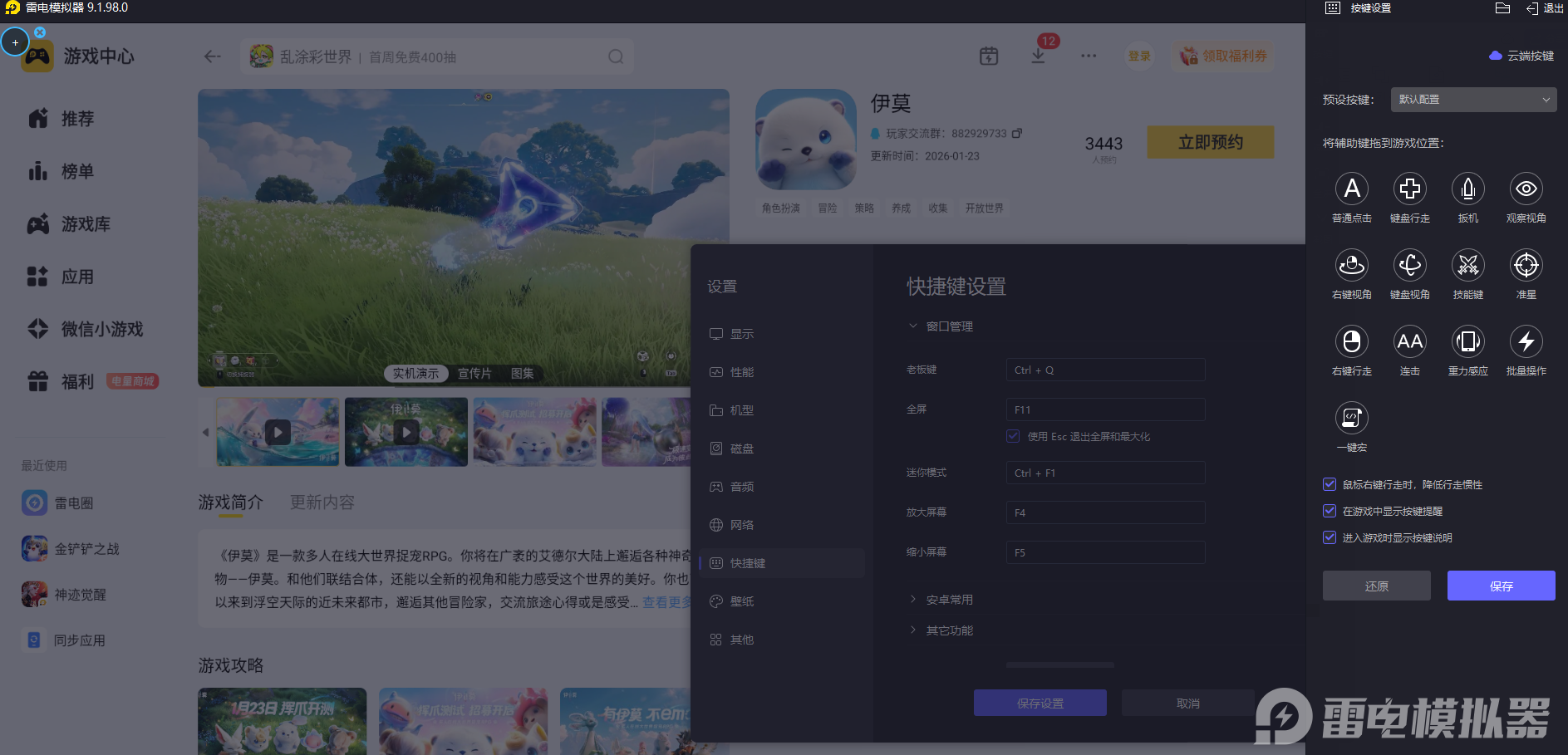This screenshot has width=1568, height=755.
Task: Select the 准星 crosshair icon
Action: tap(1526, 265)
